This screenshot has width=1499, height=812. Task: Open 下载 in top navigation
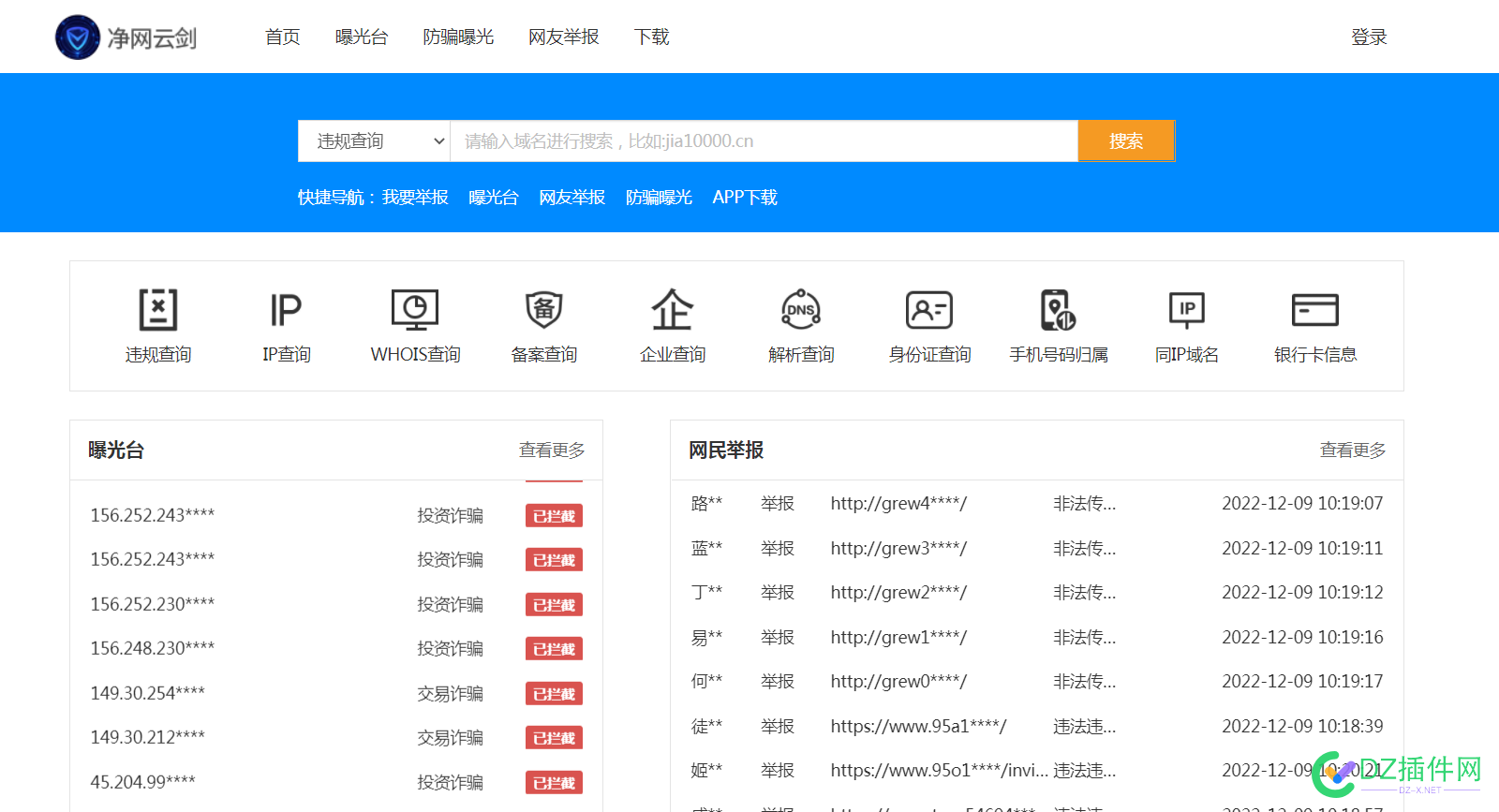pos(651,37)
